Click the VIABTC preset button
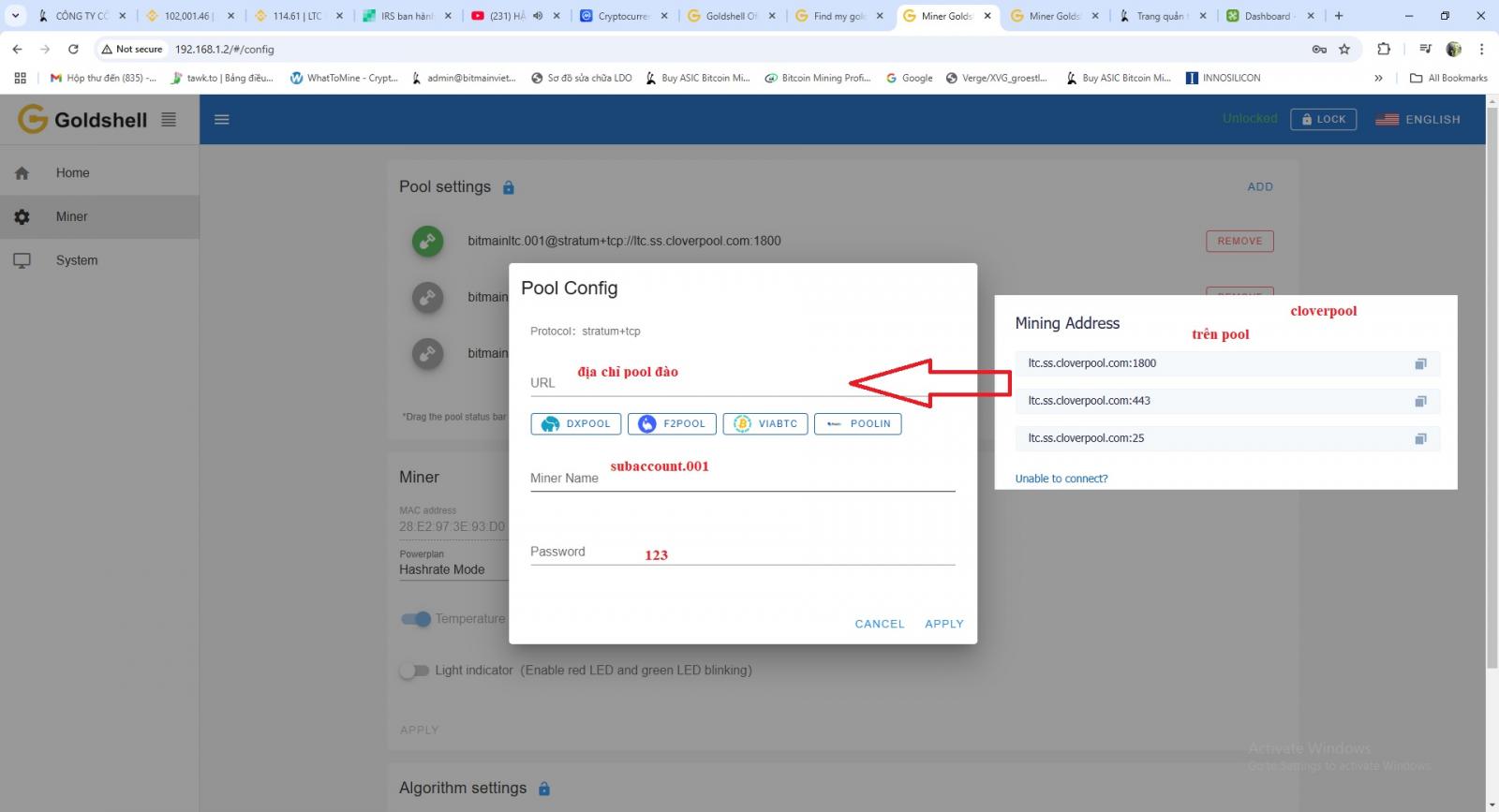Screen dimensions: 1499x812 click(x=765, y=424)
